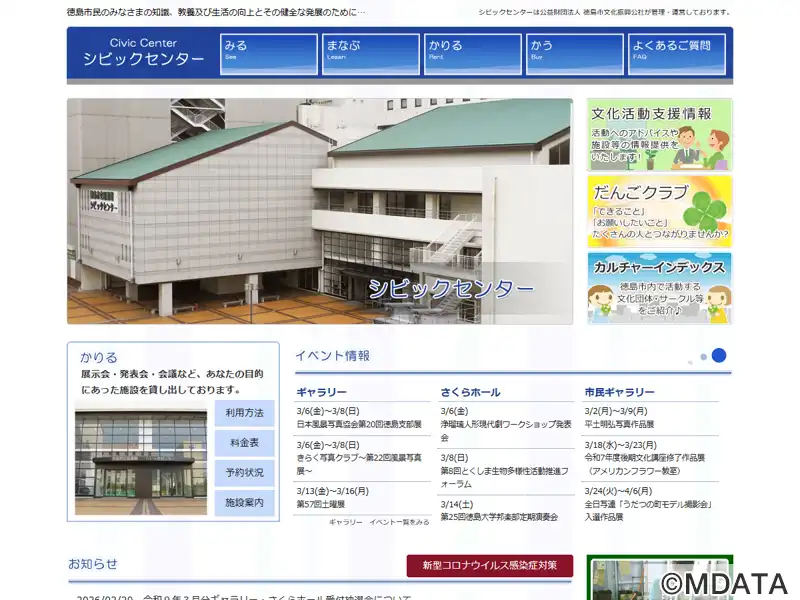This screenshot has height=600, width=800.
Task: Open event 令和7年度後期文化講座修了作品展
Action: coord(645,464)
